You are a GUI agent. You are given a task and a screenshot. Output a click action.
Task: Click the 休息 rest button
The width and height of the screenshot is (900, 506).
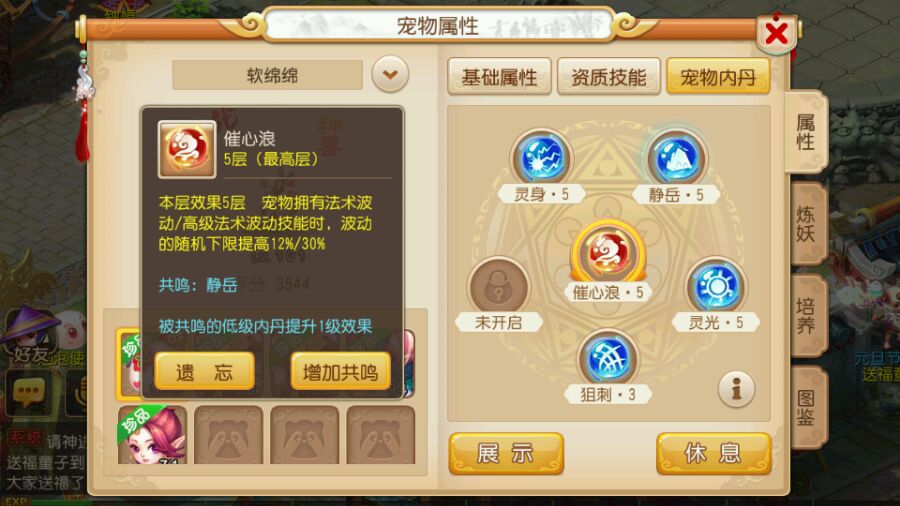[x=713, y=454]
